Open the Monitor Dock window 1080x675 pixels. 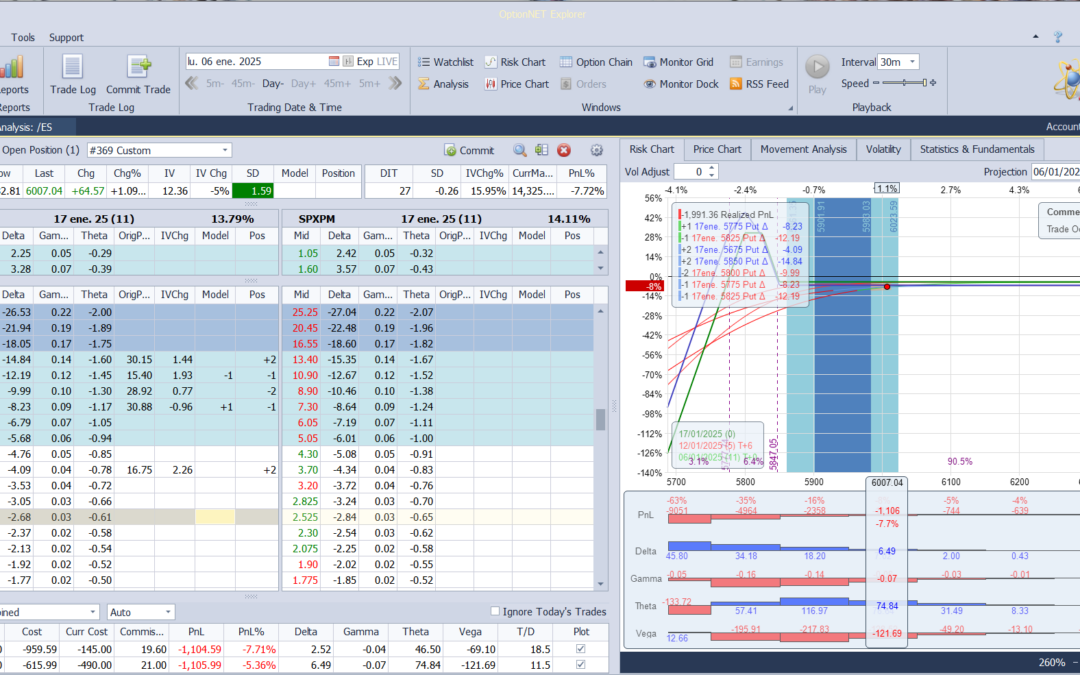coord(681,84)
